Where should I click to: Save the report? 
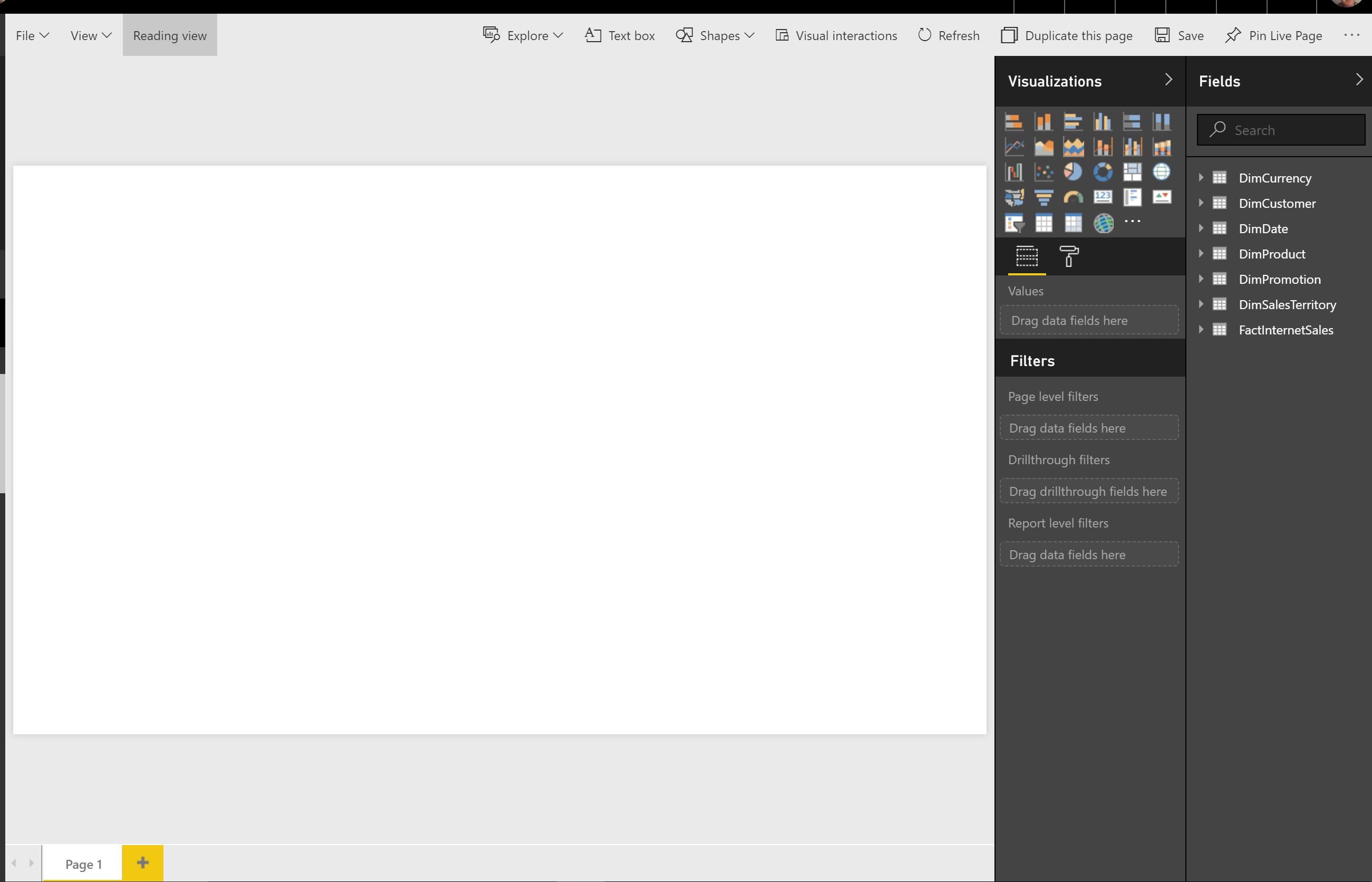click(1179, 35)
